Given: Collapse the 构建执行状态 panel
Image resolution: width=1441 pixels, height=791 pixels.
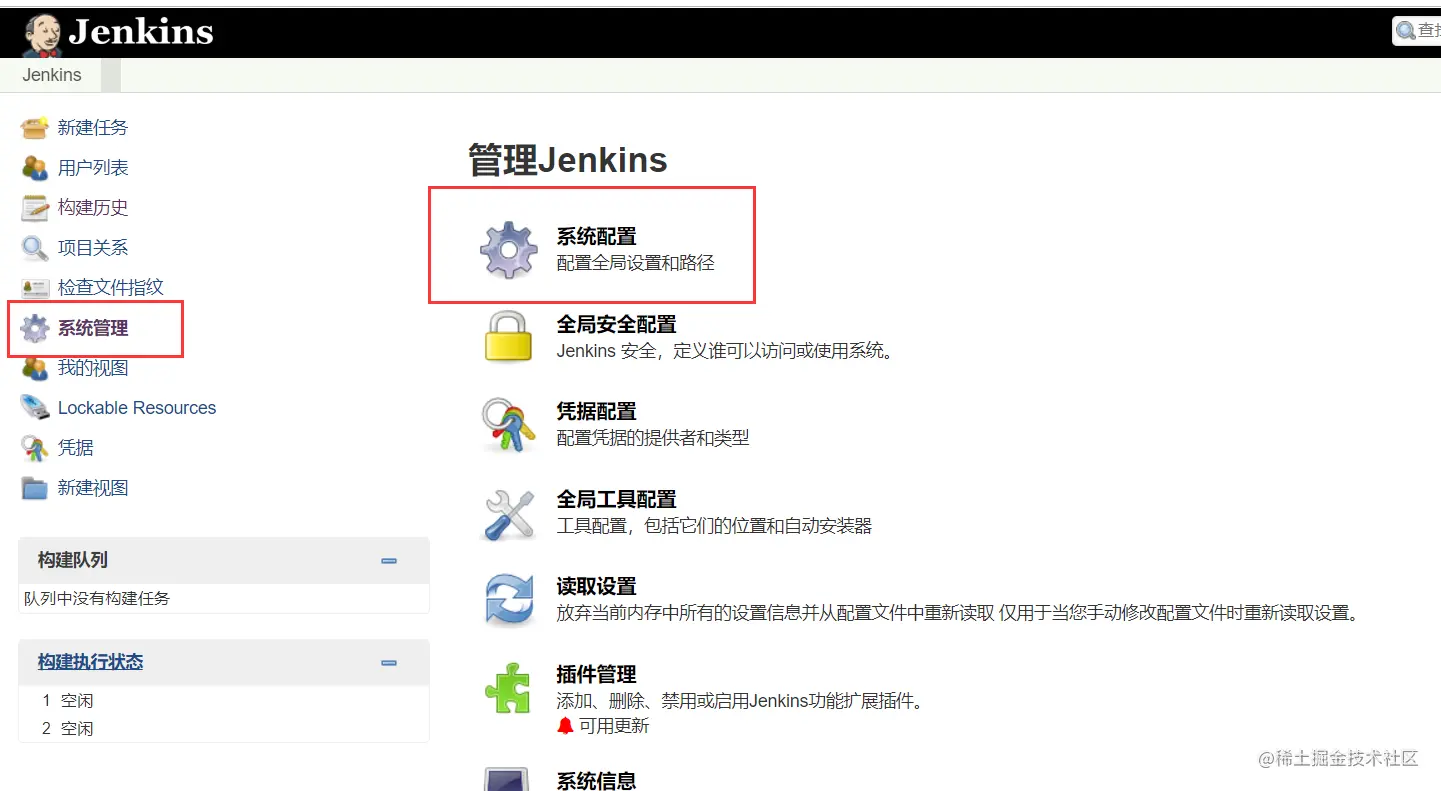Looking at the screenshot, I should [x=389, y=662].
